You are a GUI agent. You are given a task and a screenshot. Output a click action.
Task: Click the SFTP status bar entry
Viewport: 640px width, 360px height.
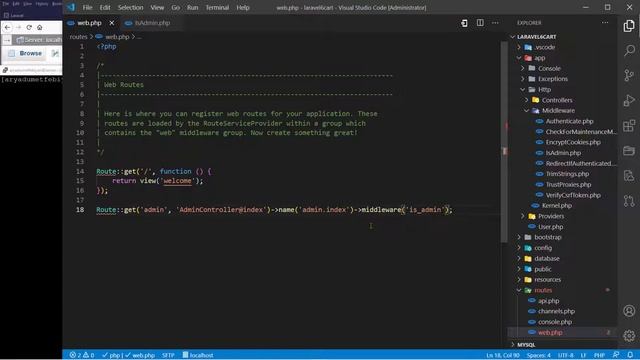click(x=168, y=355)
